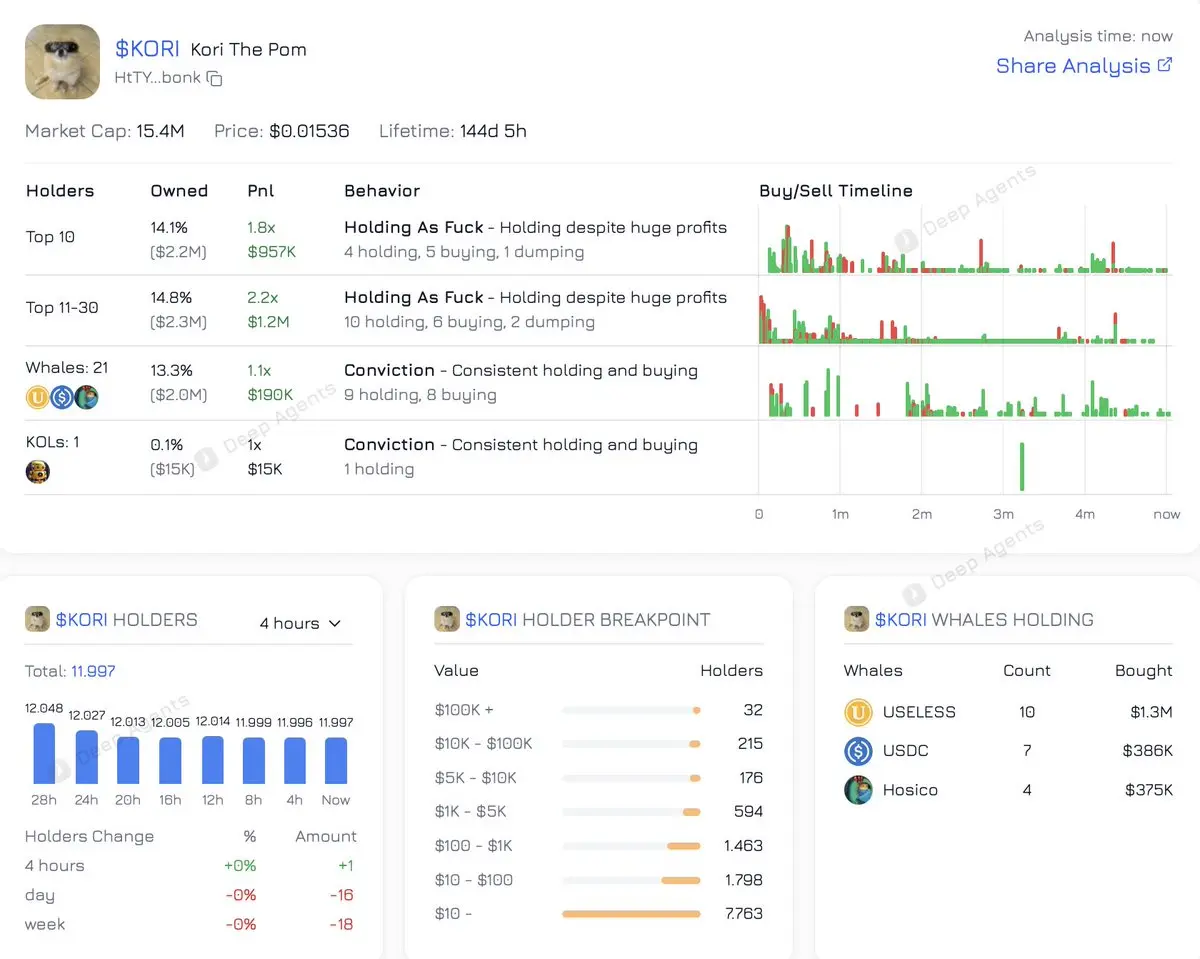This screenshot has height=959, width=1200.
Task: Click the $KORI ticker link in header
Action: (147, 49)
